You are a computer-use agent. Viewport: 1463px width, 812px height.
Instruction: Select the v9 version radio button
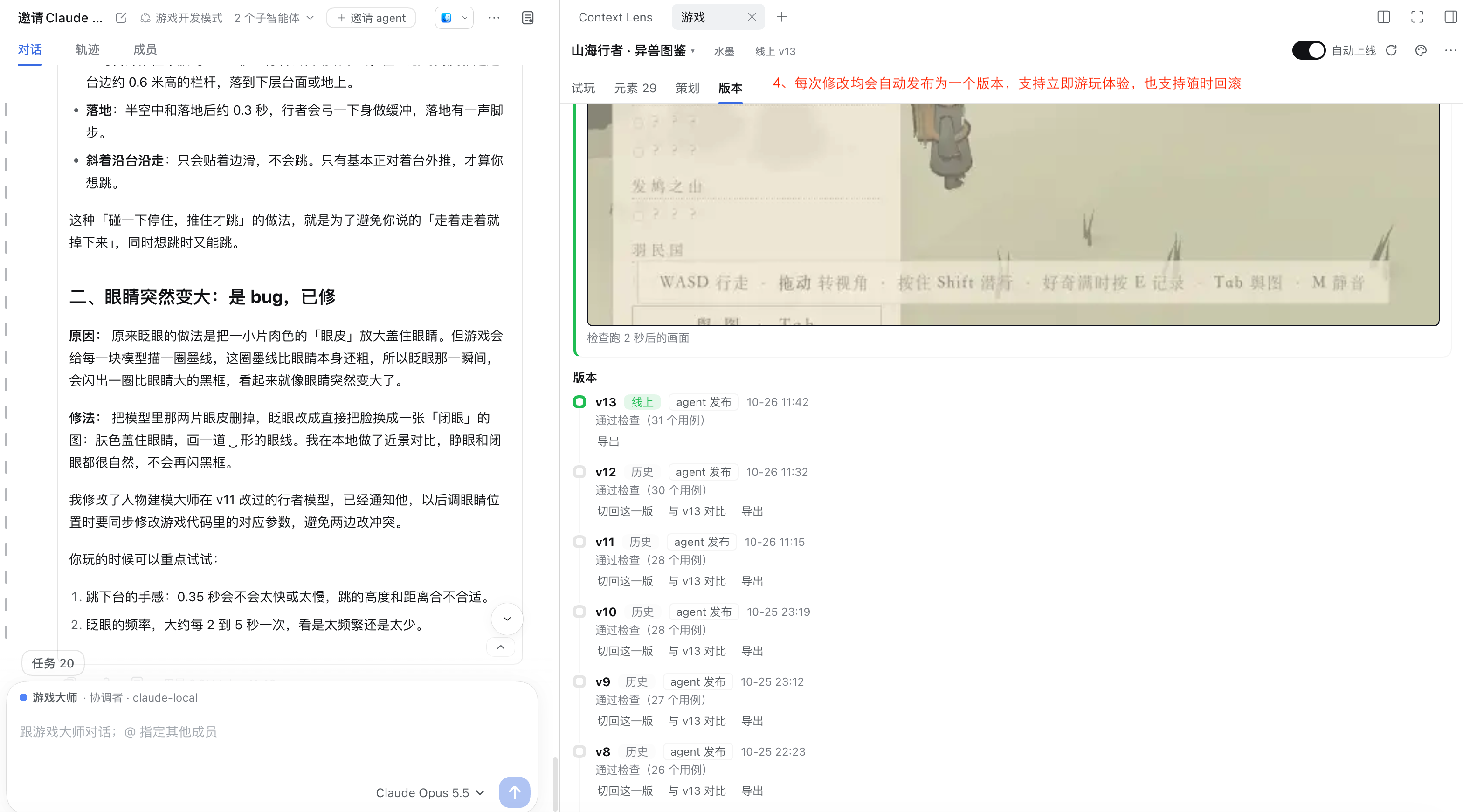click(580, 681)
